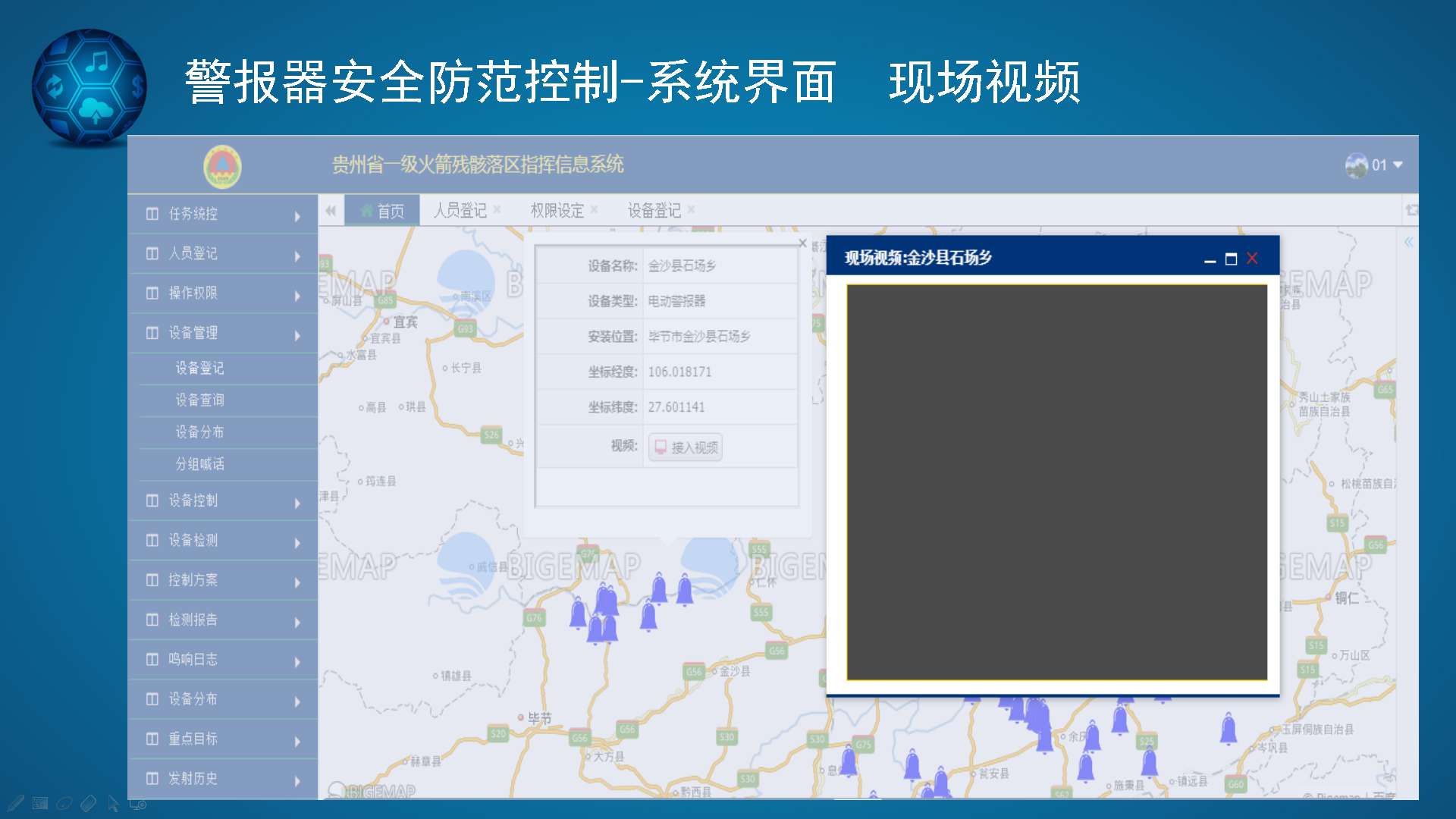Open the user 01 dropdown arrow

[x=1398, y=165]
